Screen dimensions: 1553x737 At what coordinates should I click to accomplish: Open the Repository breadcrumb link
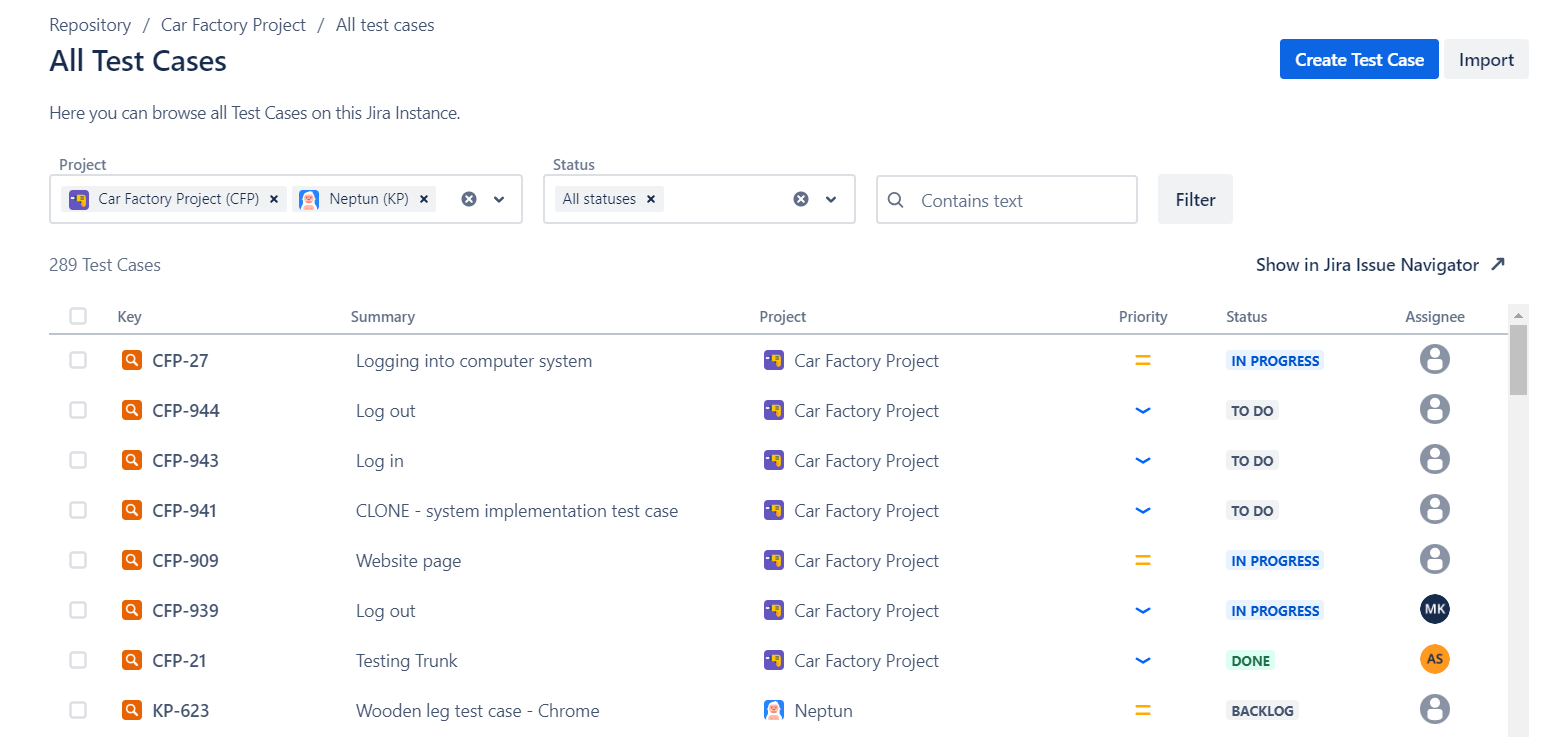click(x=90, y=24)
